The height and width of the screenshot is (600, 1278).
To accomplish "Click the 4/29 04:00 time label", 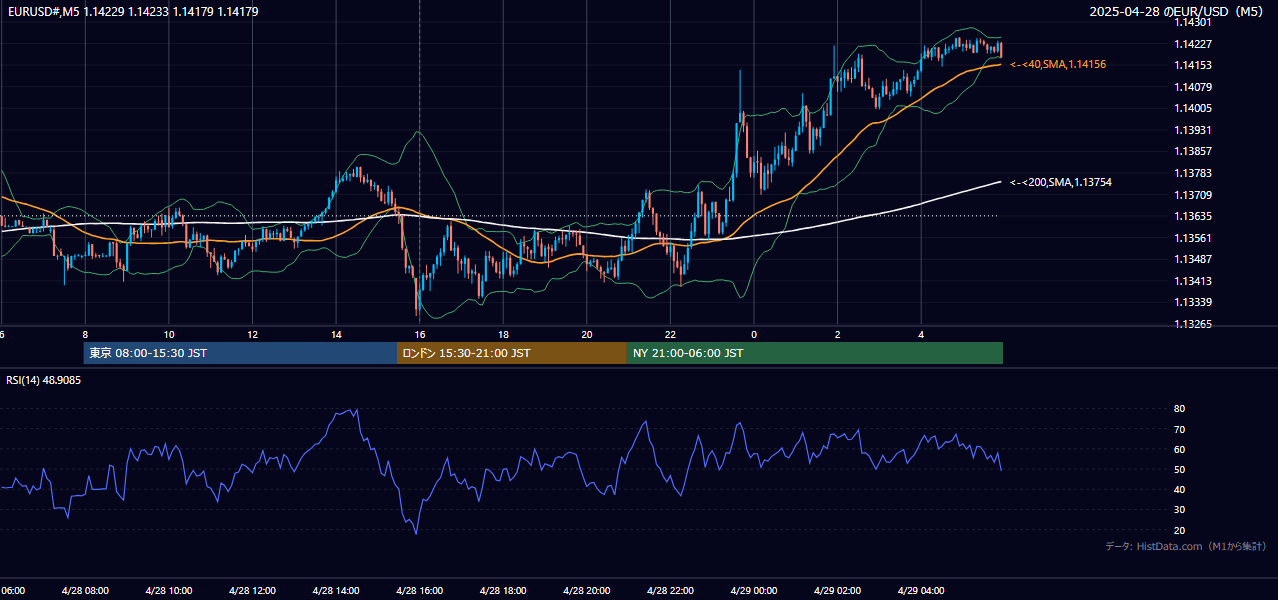I will point(921,590).
